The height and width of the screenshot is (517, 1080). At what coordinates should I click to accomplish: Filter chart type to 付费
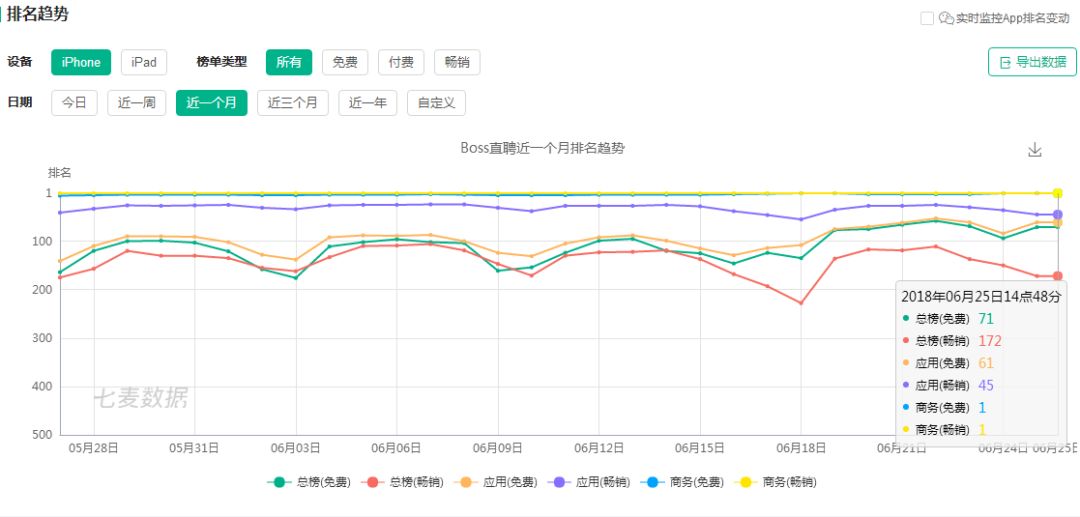[401, 62]
